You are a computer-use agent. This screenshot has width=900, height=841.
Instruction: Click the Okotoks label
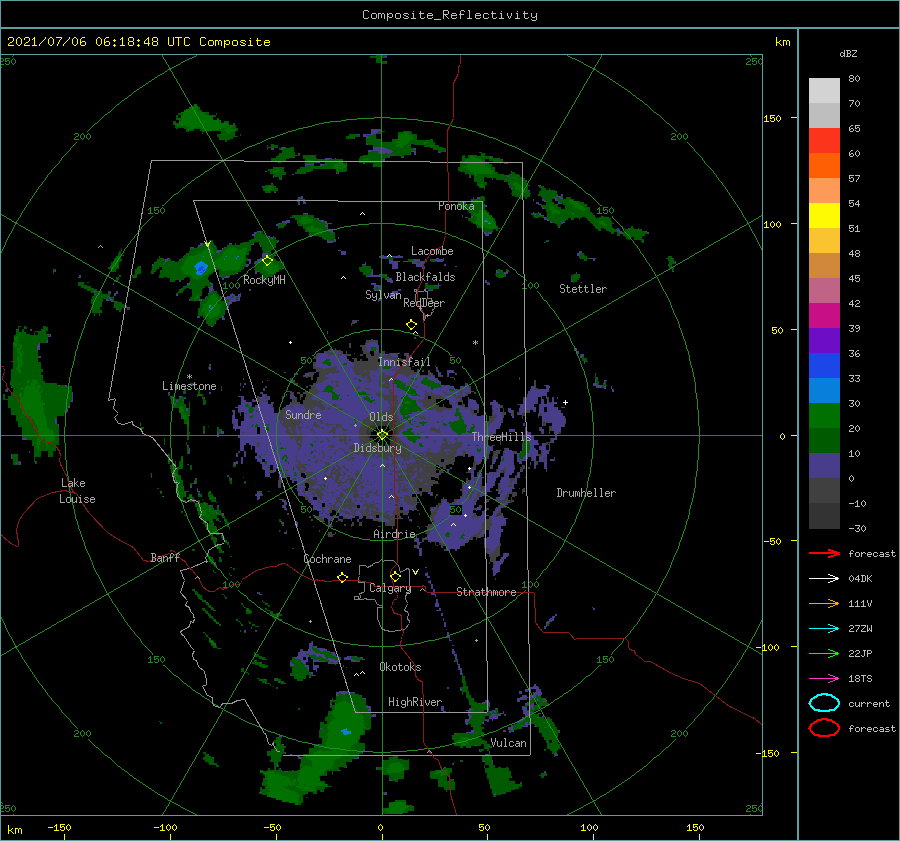[x=400, y=667]
